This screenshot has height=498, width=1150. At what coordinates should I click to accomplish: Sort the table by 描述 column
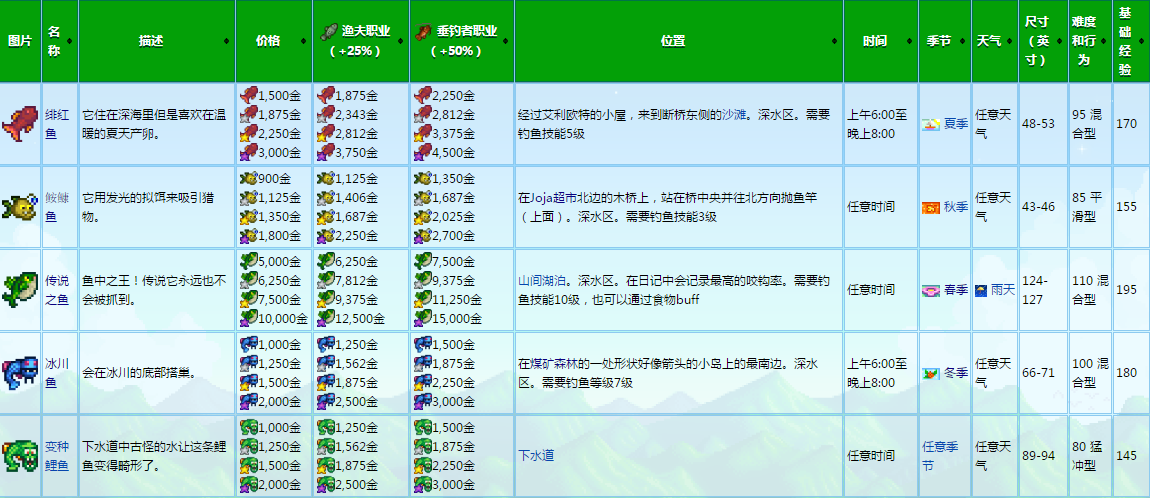157,41
